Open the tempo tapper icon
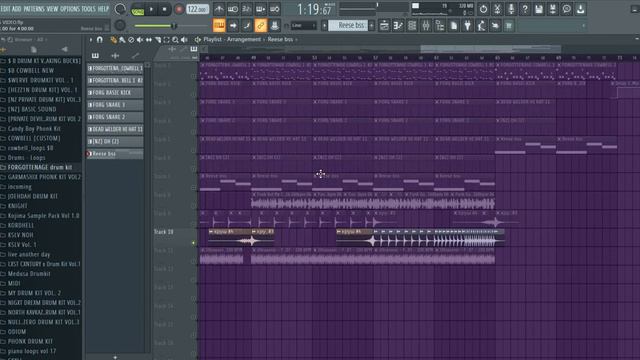This screenshot has width=640, height=360. point(481,26)
